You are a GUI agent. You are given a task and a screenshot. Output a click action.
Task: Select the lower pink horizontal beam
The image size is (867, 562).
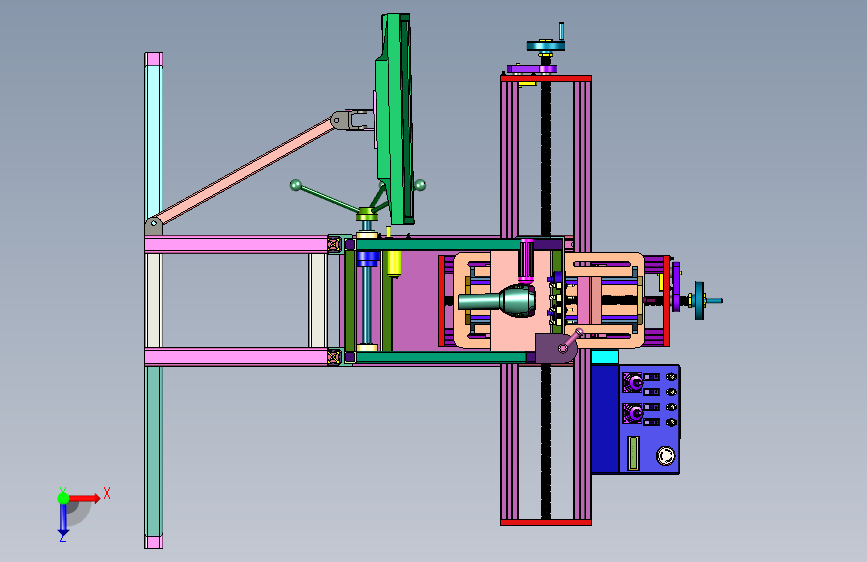point(236,356)
